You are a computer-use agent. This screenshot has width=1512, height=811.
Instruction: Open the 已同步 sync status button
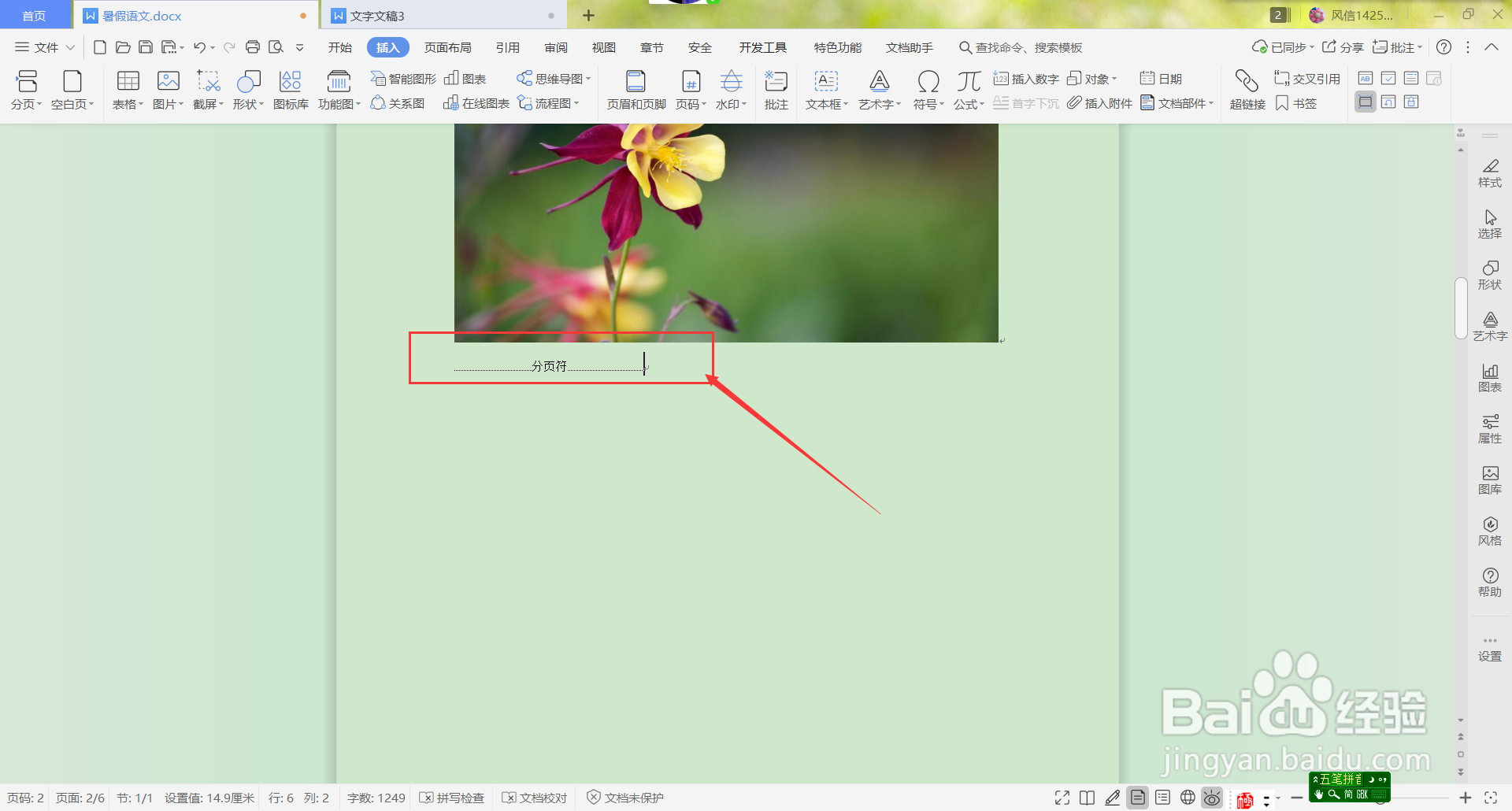(x=1283, y=47)
